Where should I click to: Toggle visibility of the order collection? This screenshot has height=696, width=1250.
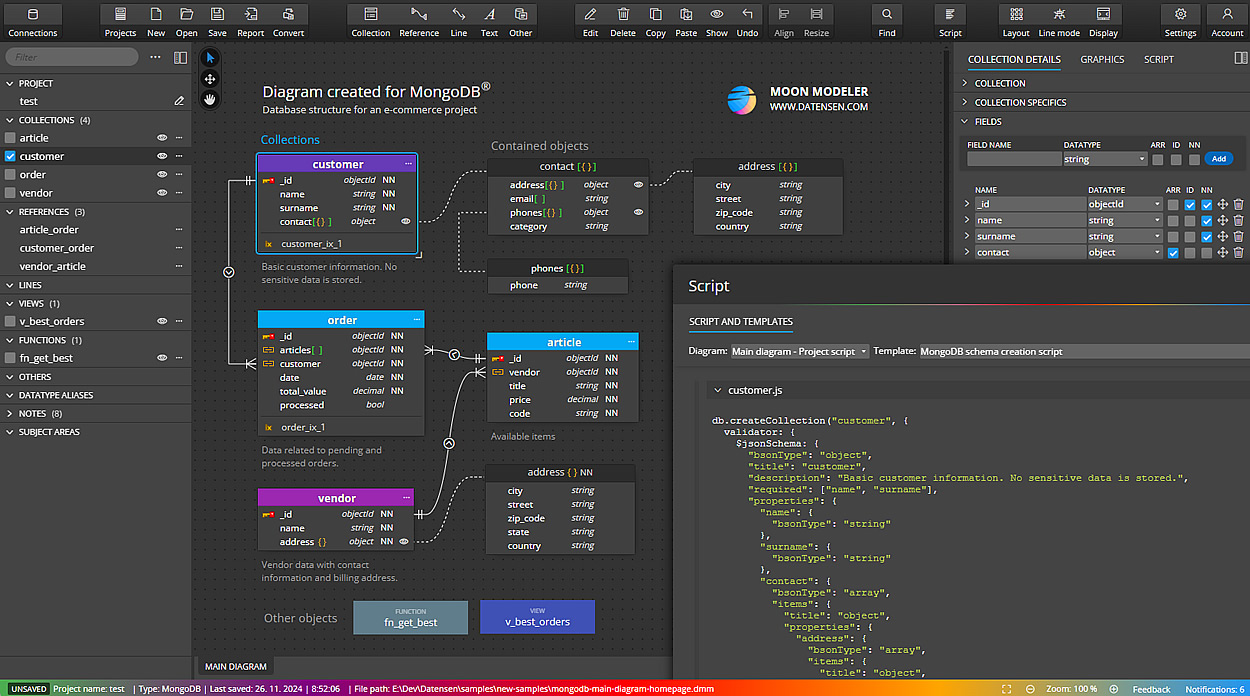pos(162,175)
